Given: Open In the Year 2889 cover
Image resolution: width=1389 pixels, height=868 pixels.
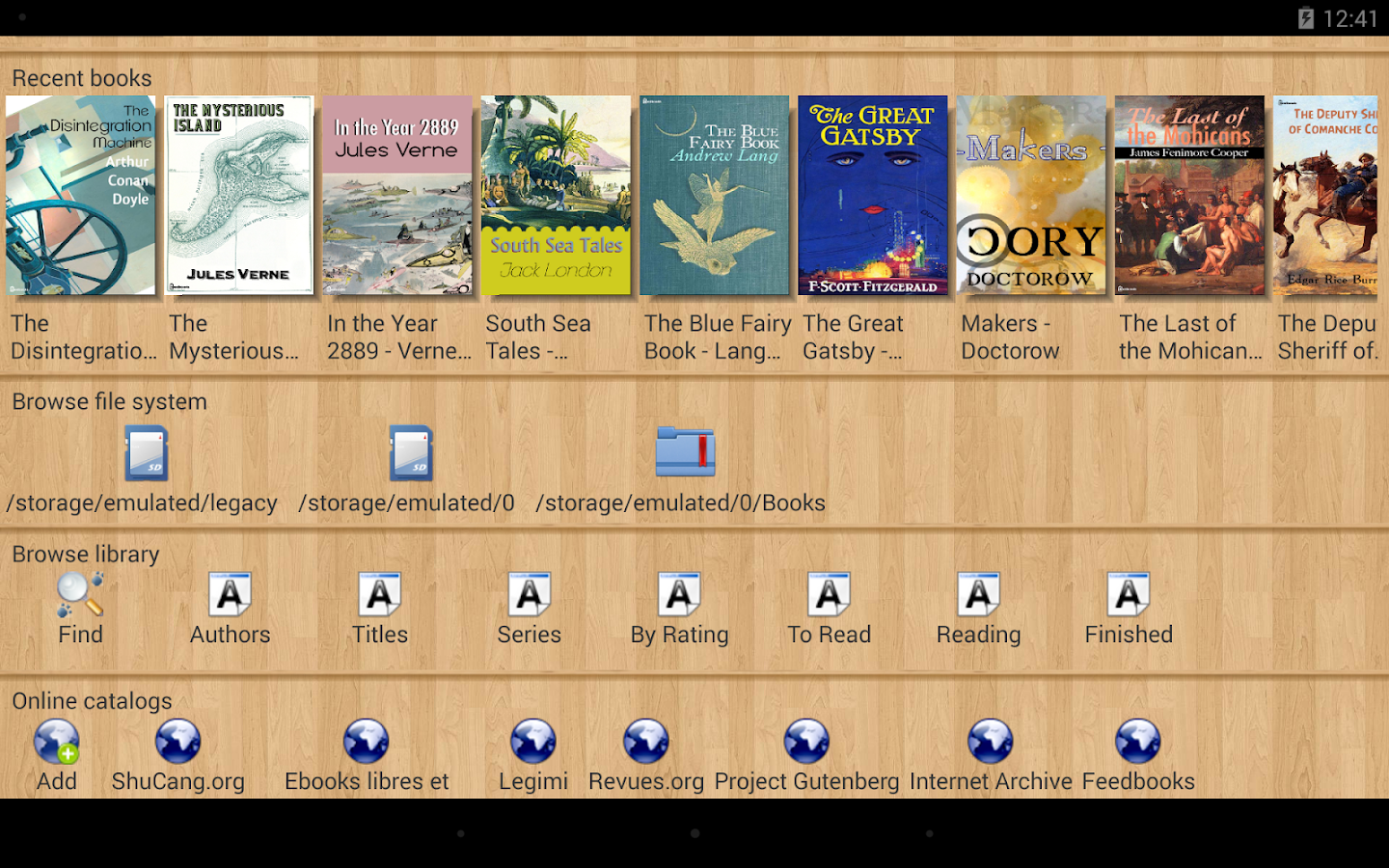Looking at the screenshot, I should coord(397,195).
